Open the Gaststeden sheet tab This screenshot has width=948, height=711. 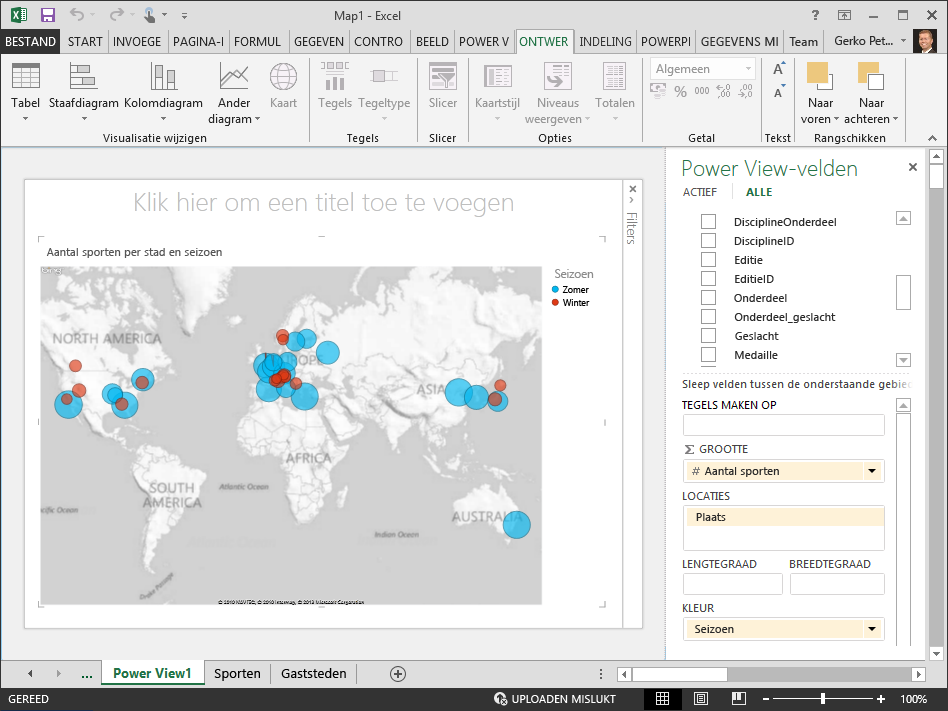(x=313, y=674)
